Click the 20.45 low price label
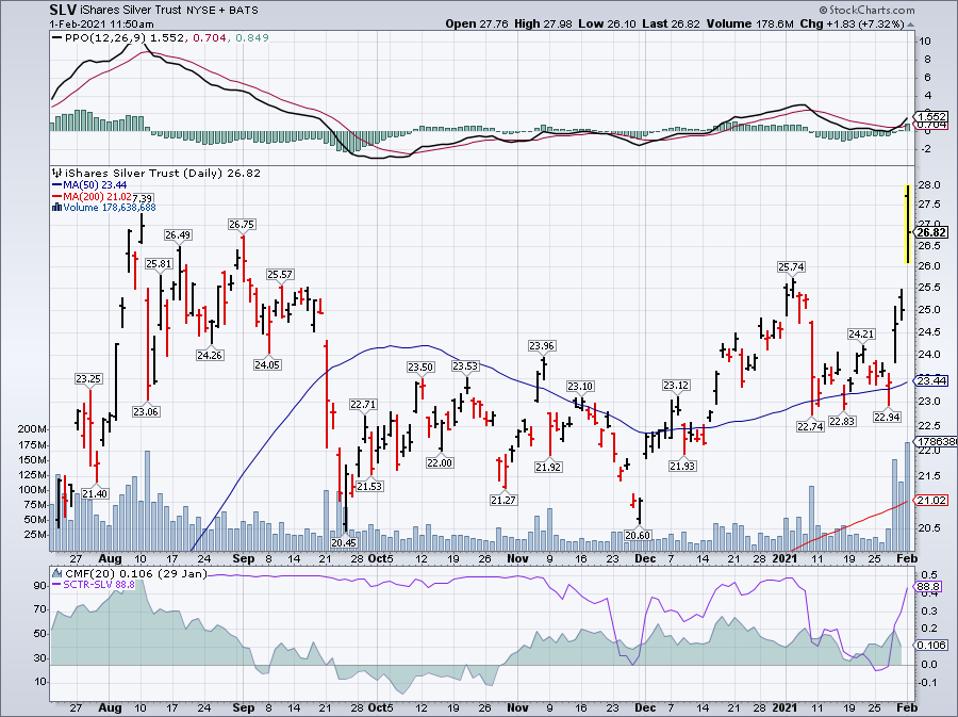 click(344, 542)
